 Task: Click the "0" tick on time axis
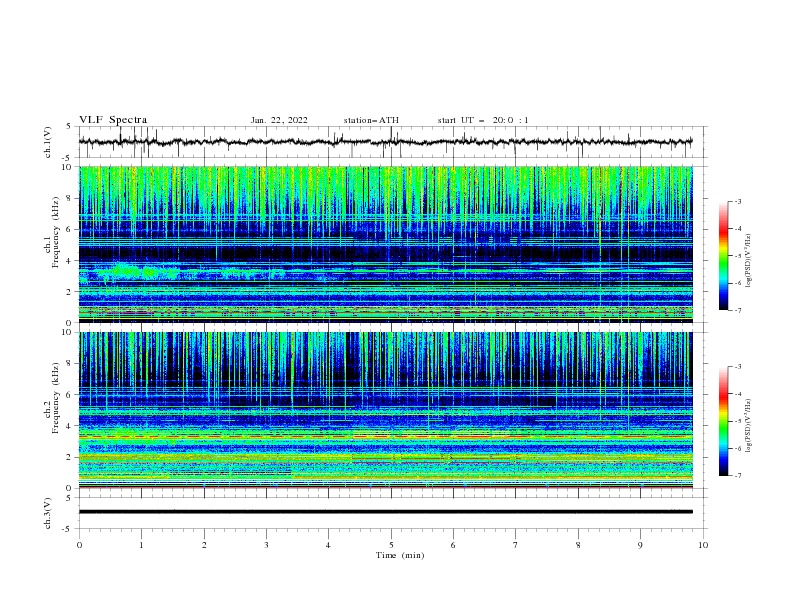click(79, 545)
